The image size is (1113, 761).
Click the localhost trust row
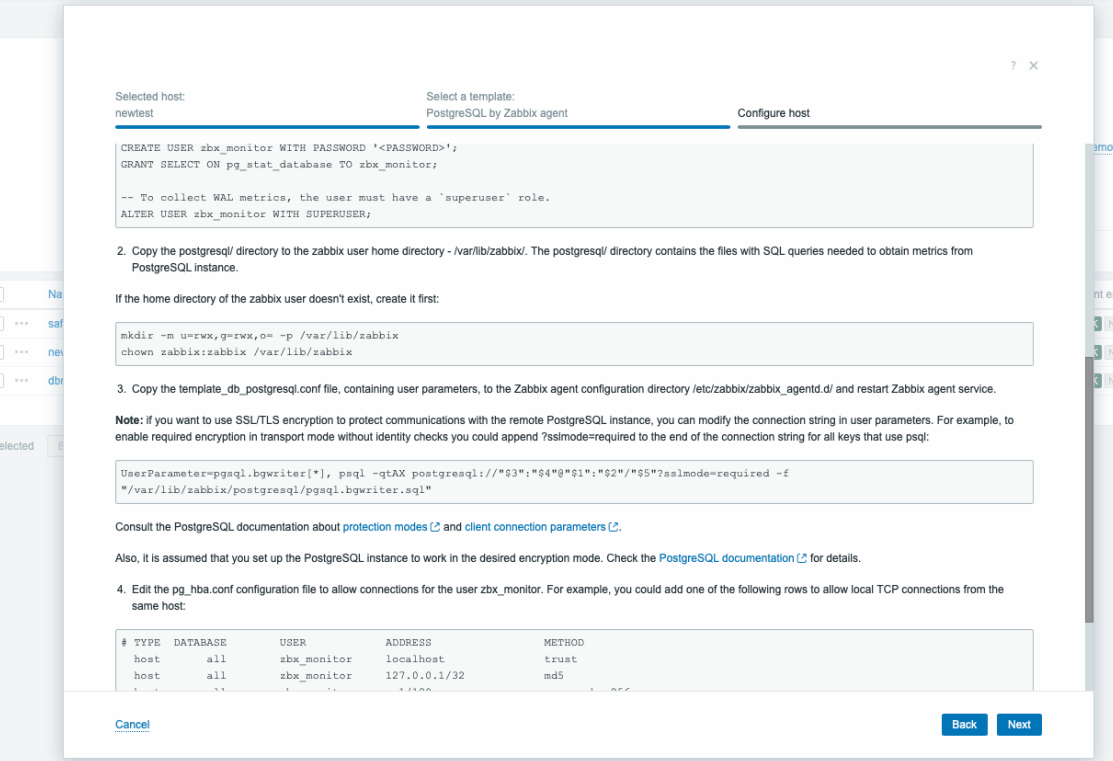355,659
